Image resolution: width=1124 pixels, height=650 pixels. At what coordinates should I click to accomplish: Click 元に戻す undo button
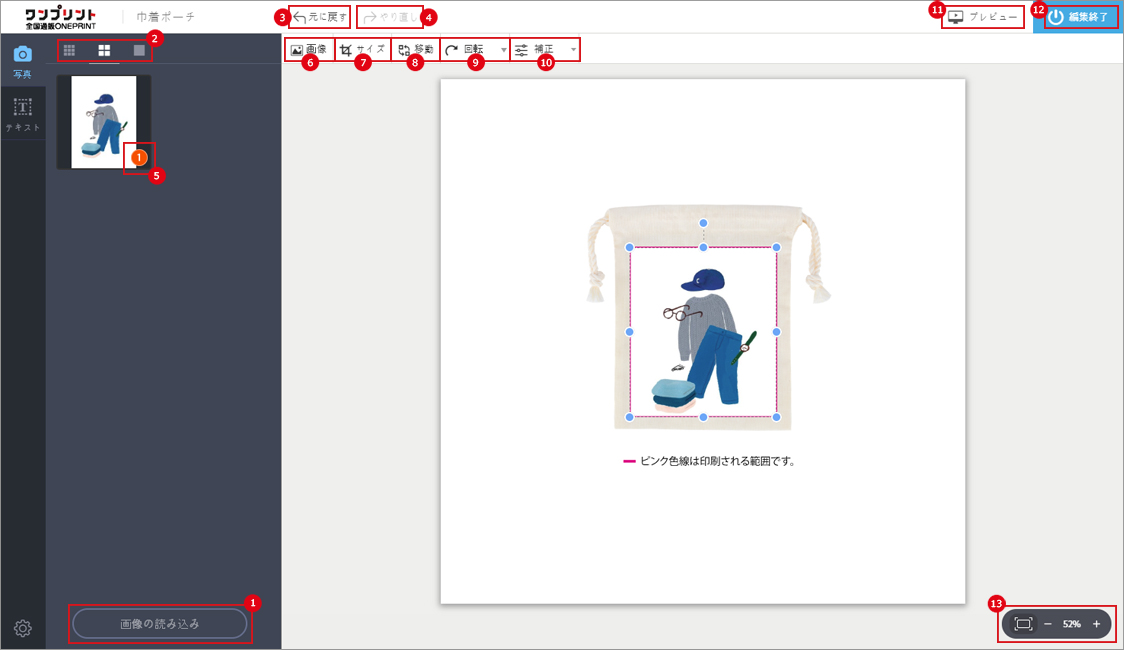320,17
